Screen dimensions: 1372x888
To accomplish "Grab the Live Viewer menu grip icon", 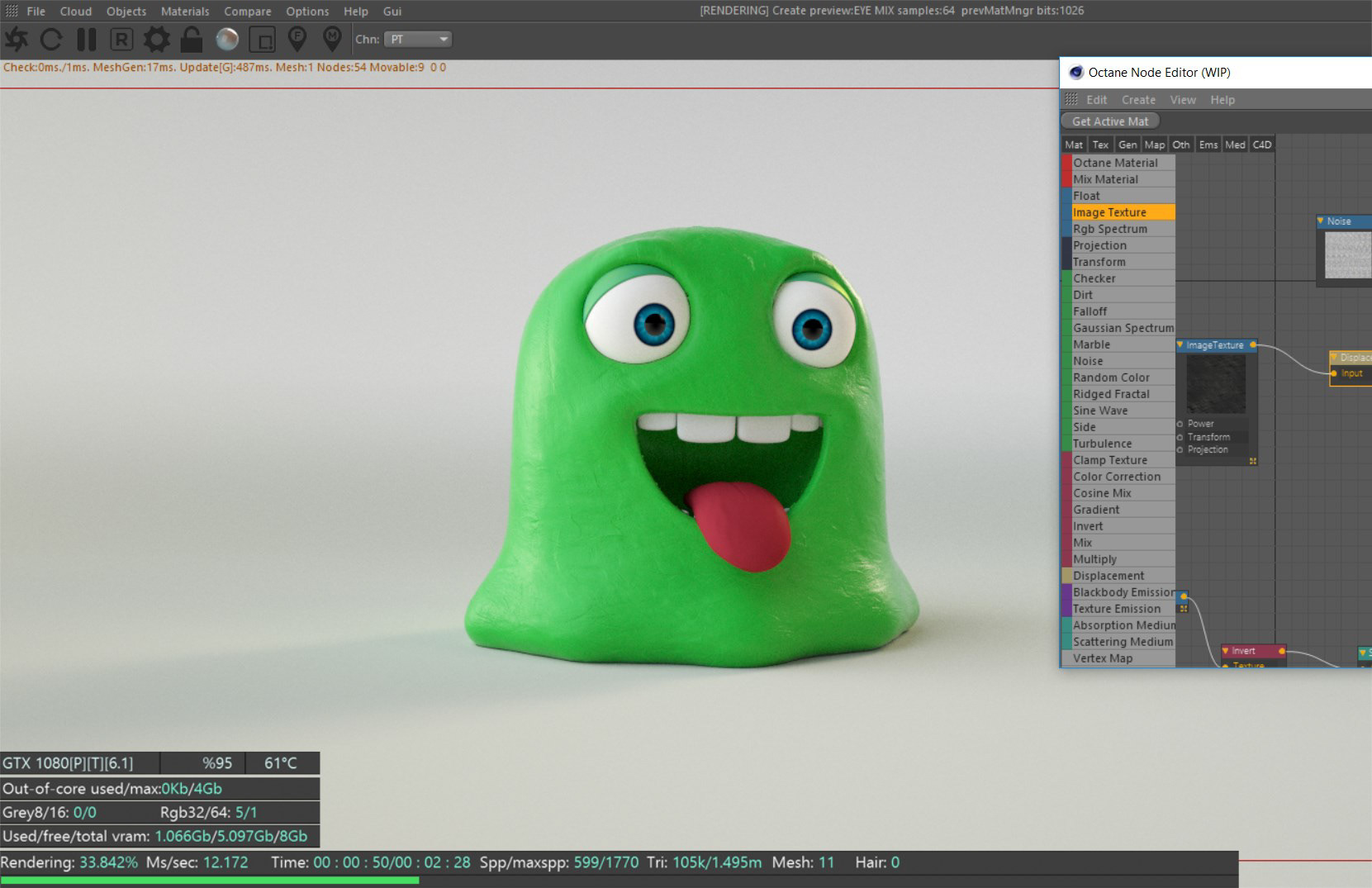I will pyautogui.click(x=12, y=12).
